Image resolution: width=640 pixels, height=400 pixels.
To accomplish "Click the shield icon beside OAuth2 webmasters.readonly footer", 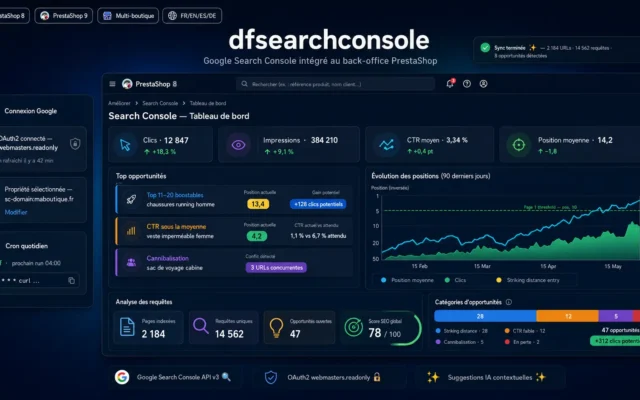I will point(271,378).
